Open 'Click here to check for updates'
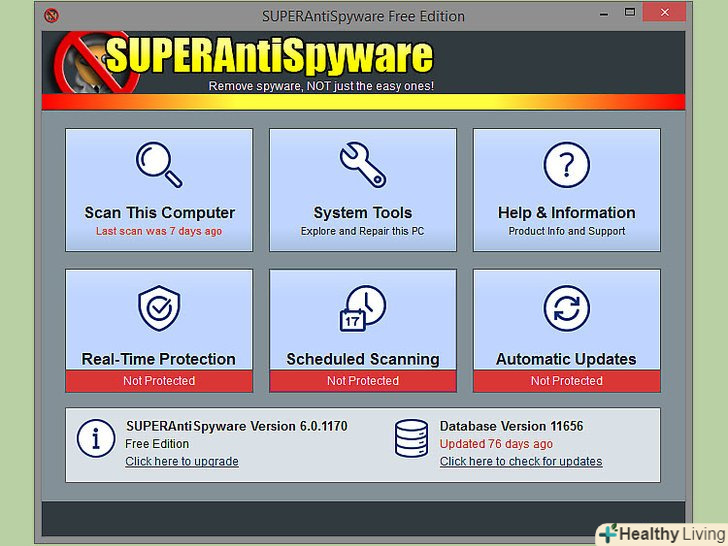Screen dimensions: 728x546 pyautogui.click(x=520, y=462)
